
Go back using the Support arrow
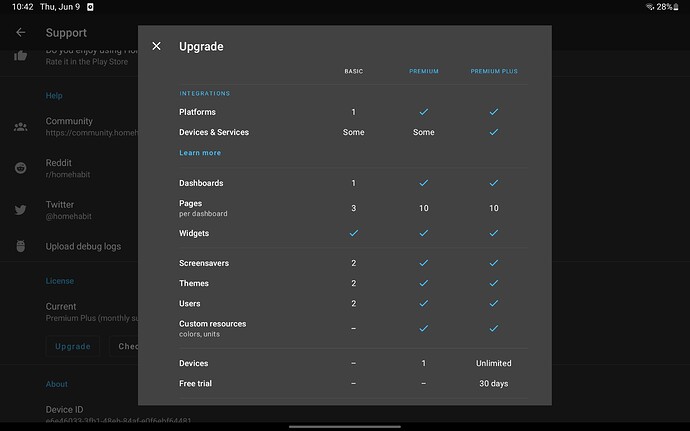pyautogui.click(x=20, y=33)
